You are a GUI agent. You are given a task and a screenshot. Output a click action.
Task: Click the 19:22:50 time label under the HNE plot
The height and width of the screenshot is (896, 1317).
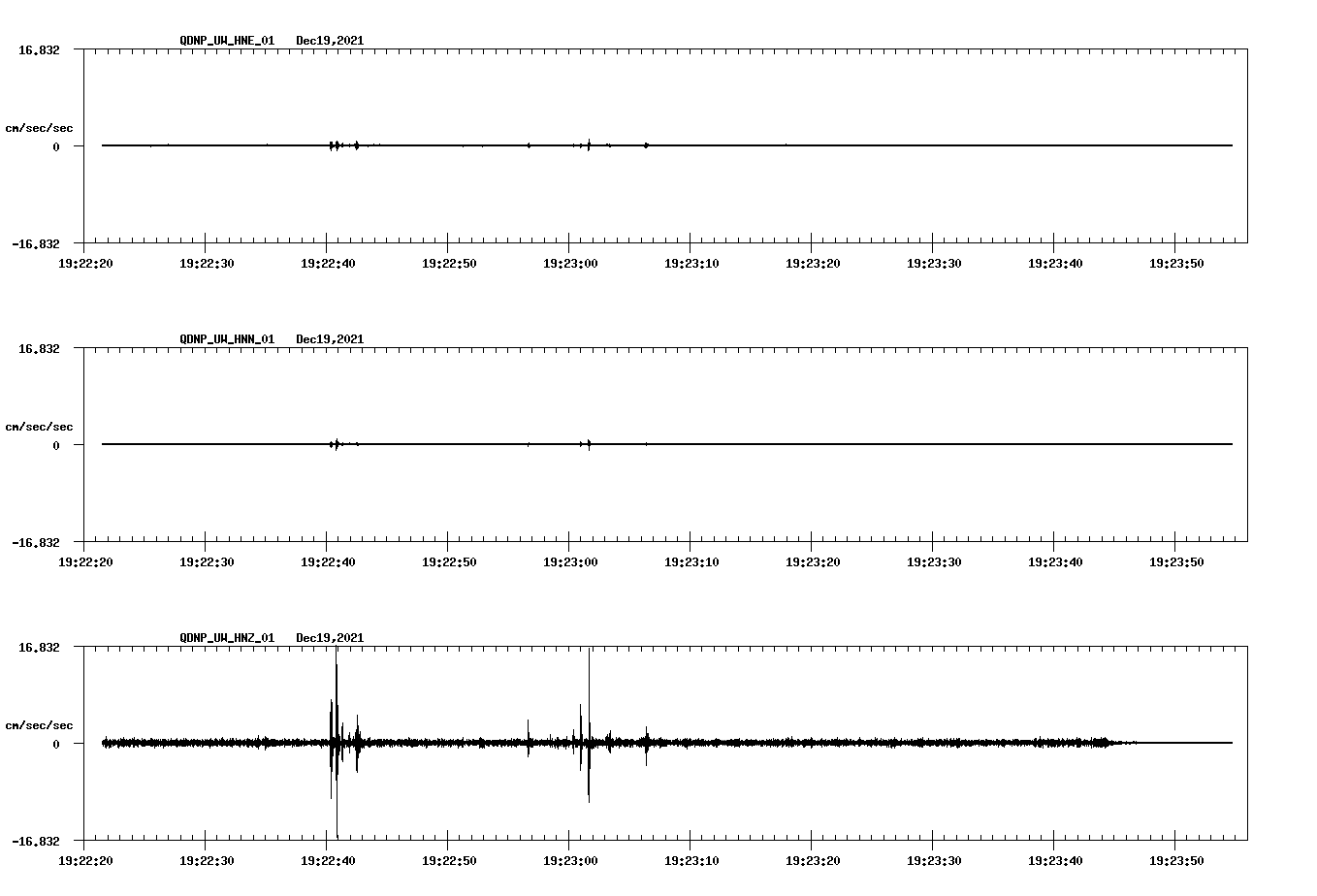449,263
